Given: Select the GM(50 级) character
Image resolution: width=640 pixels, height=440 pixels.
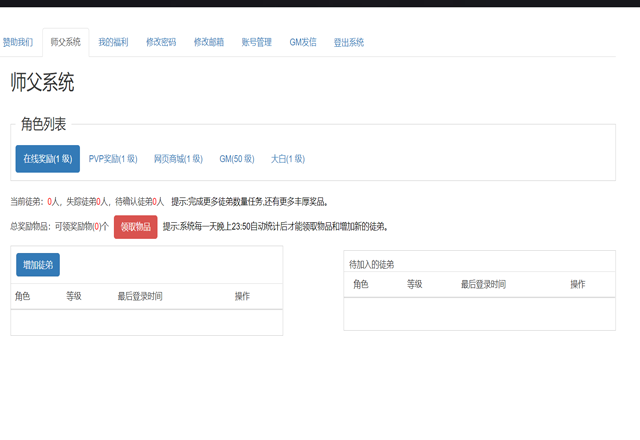Looking at the screenshot, I should click(237, 158).
